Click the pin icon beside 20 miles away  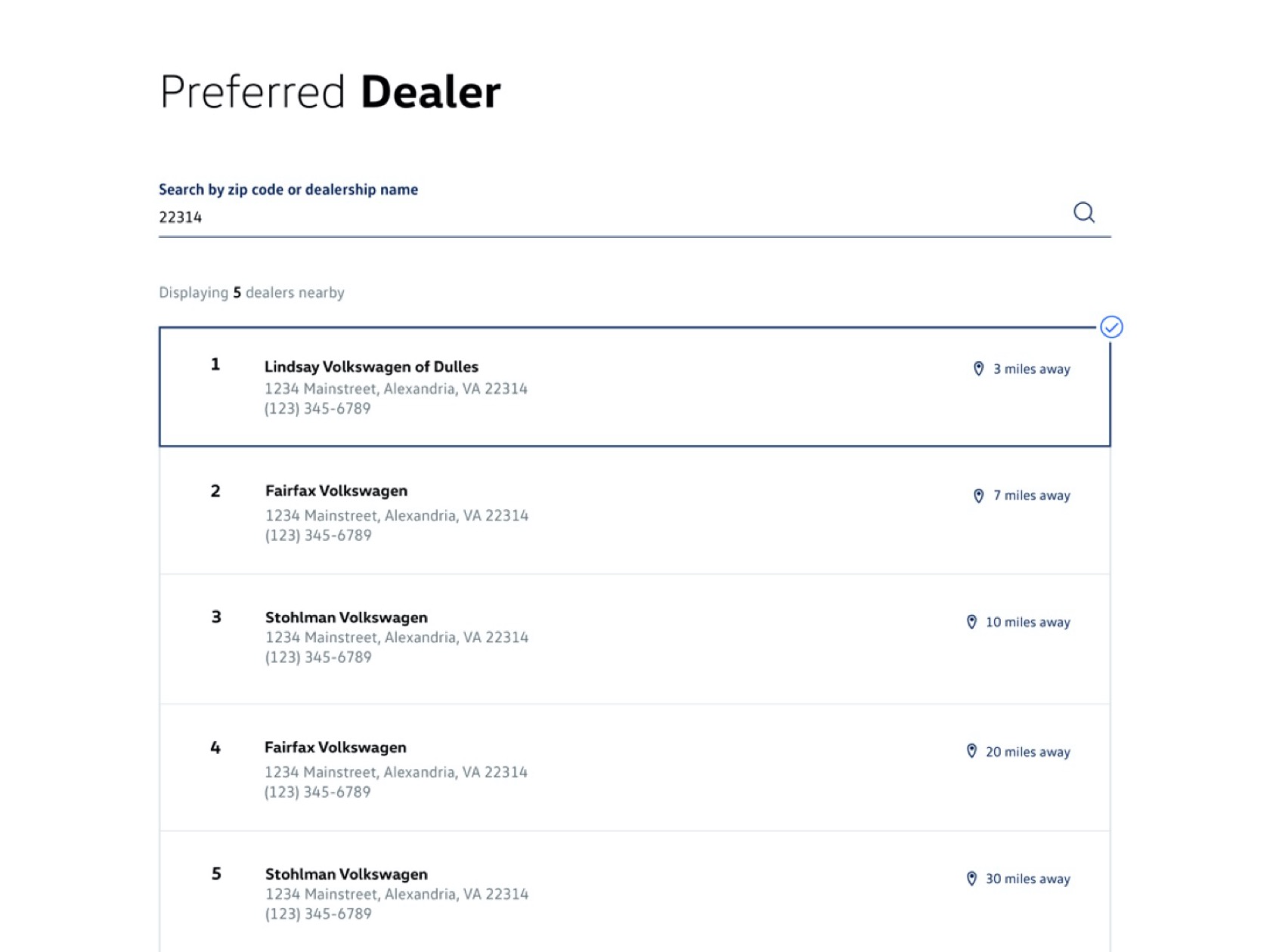(971, 751)
